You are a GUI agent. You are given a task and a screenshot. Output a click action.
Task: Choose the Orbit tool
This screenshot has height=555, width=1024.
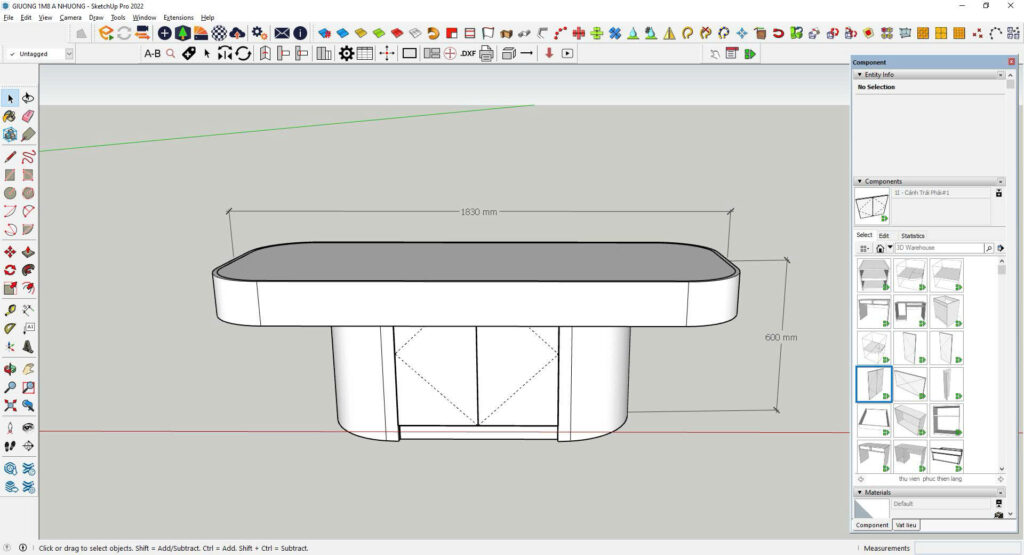click(x=10, y=369)
